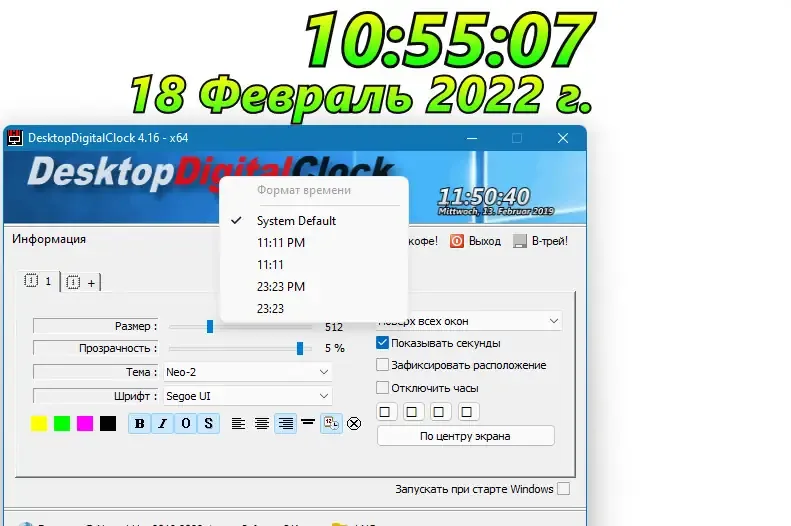Viewport: 791px width, 526px height.
Task: Click the transparency value 5 %
Action: [334, 348]
